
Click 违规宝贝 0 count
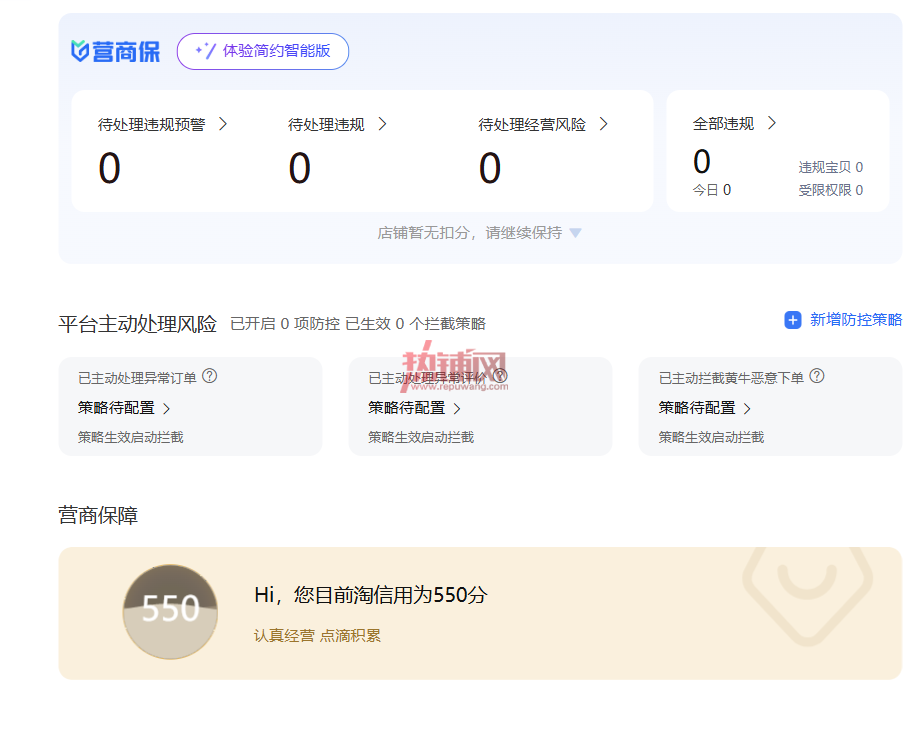coord(831,168)
